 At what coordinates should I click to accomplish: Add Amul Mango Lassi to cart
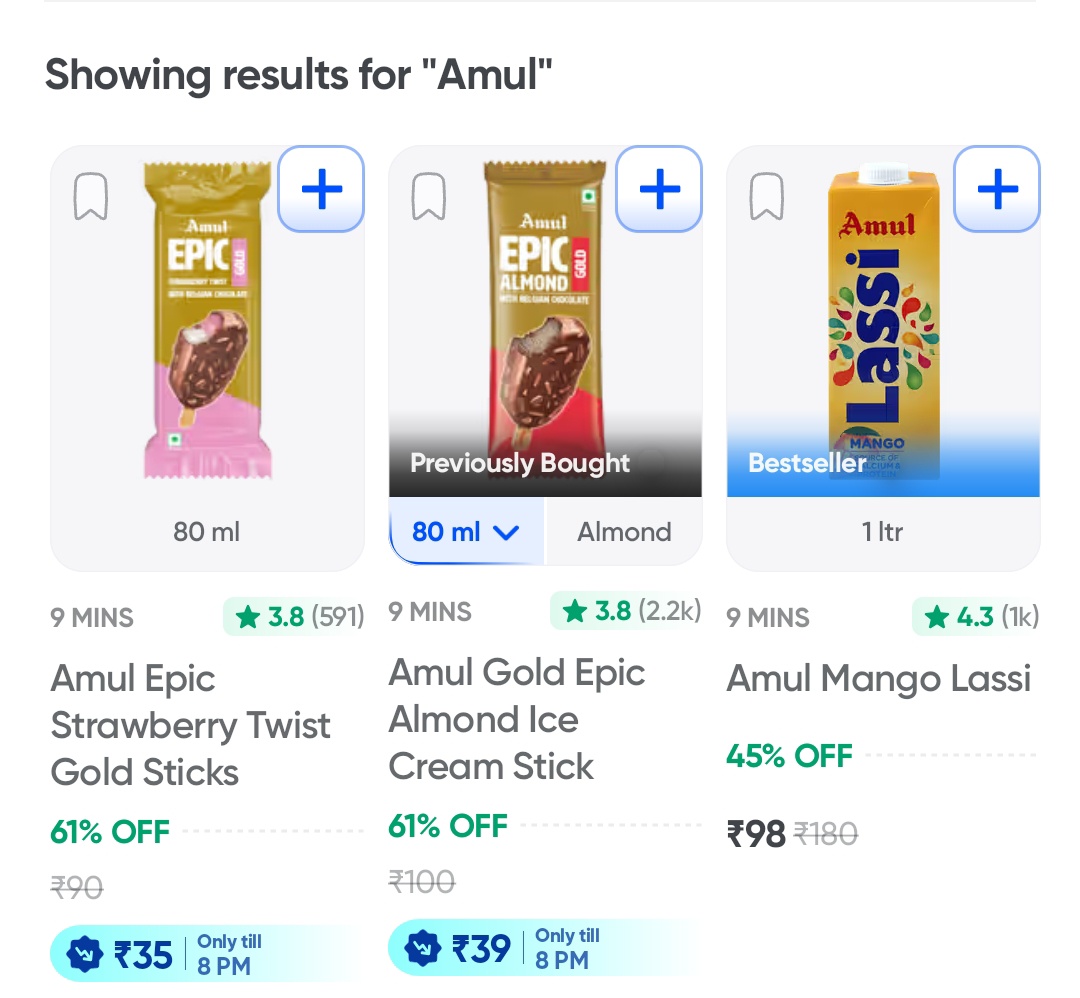[x=997, y=189]
